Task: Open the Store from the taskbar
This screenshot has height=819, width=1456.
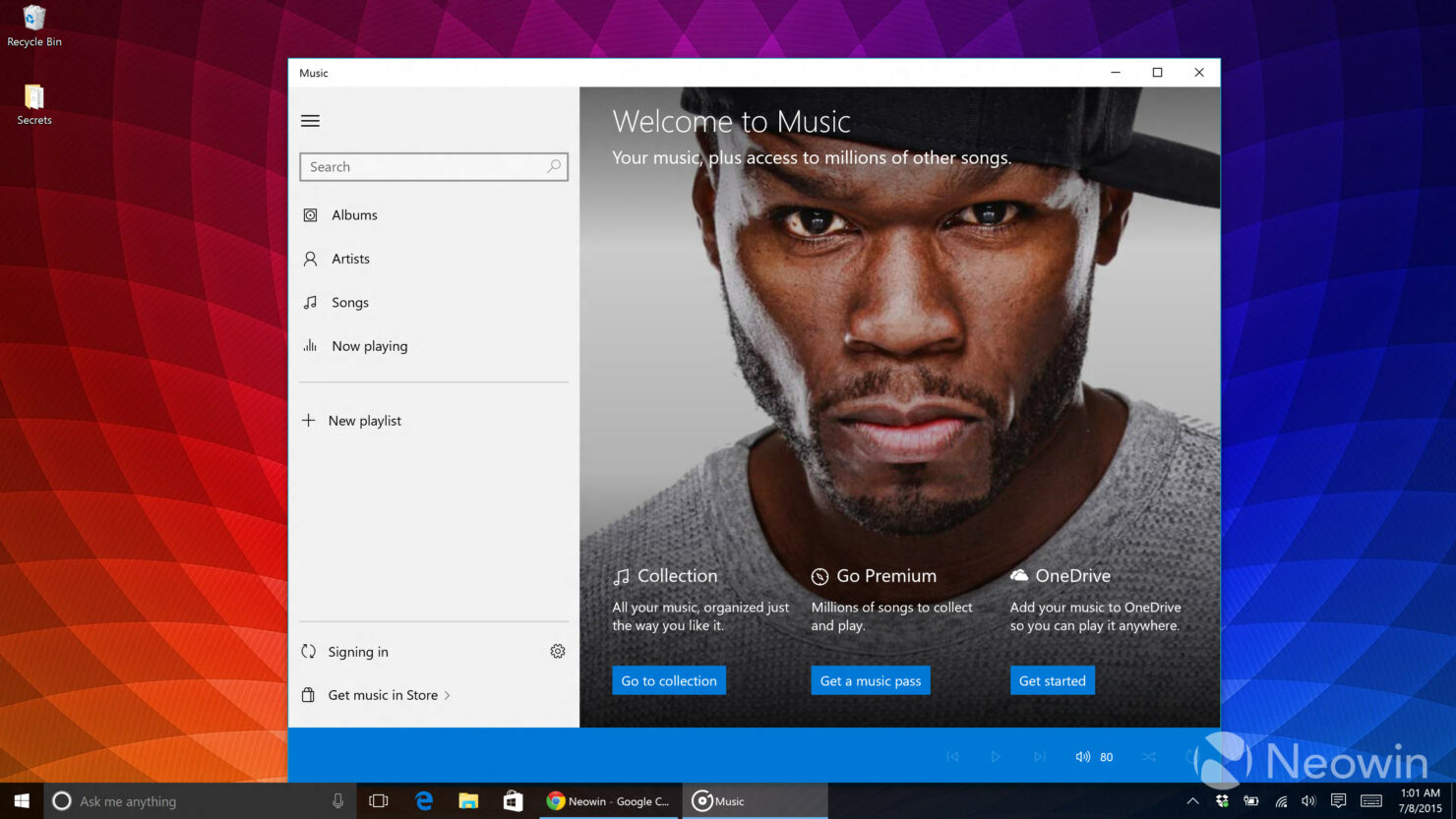Action: 513,801
